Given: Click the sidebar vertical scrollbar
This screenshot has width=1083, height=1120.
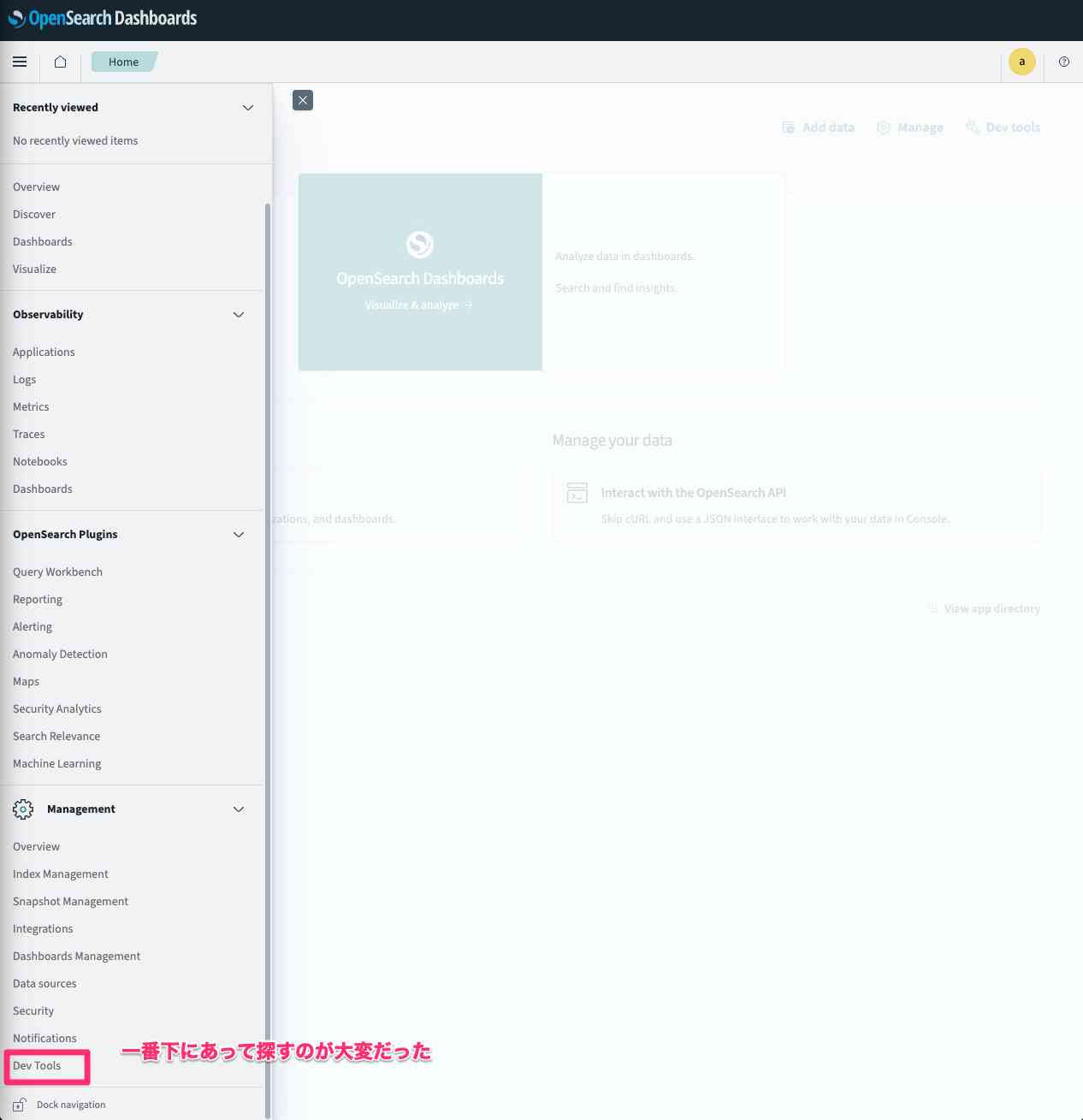Looking at the screenshot, I should pos(268,599).
